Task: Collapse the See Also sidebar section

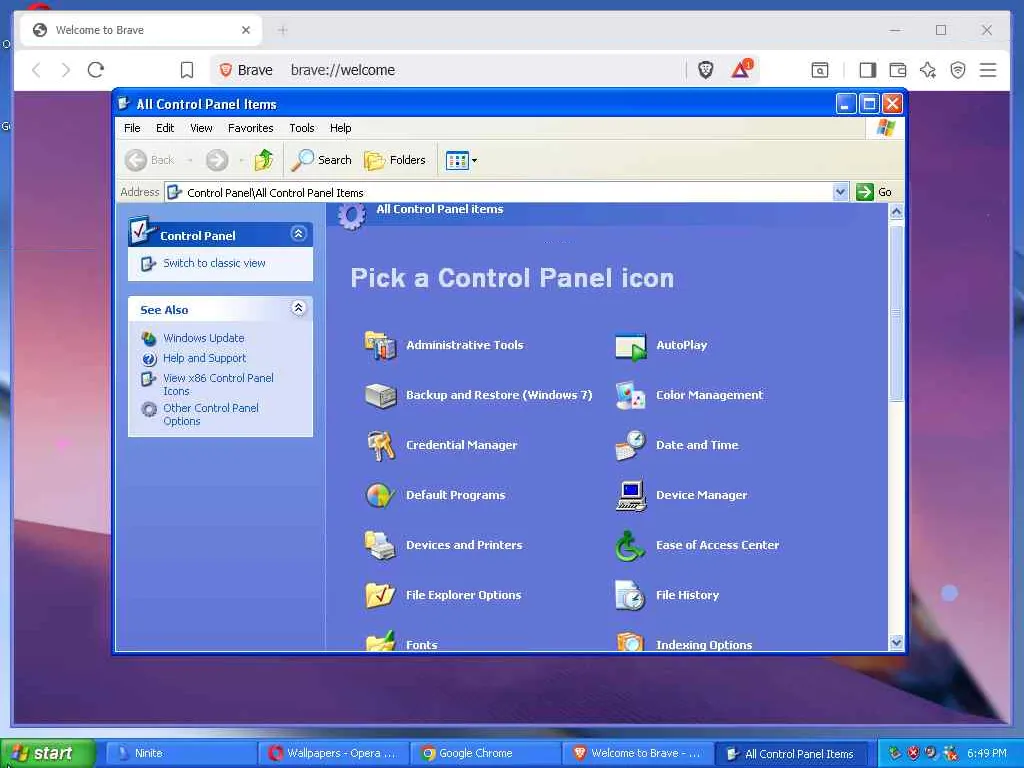Action: (298, 308)
